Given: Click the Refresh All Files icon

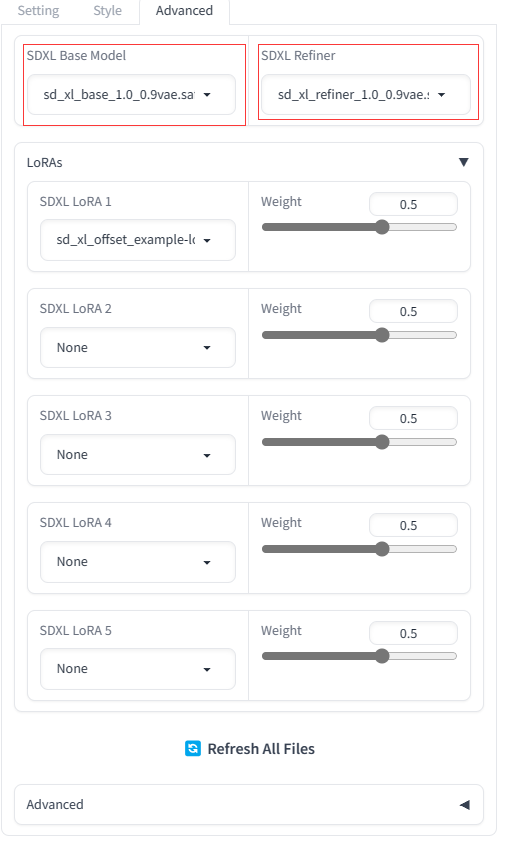Looking at the screenshot, I should click(193, 748).
